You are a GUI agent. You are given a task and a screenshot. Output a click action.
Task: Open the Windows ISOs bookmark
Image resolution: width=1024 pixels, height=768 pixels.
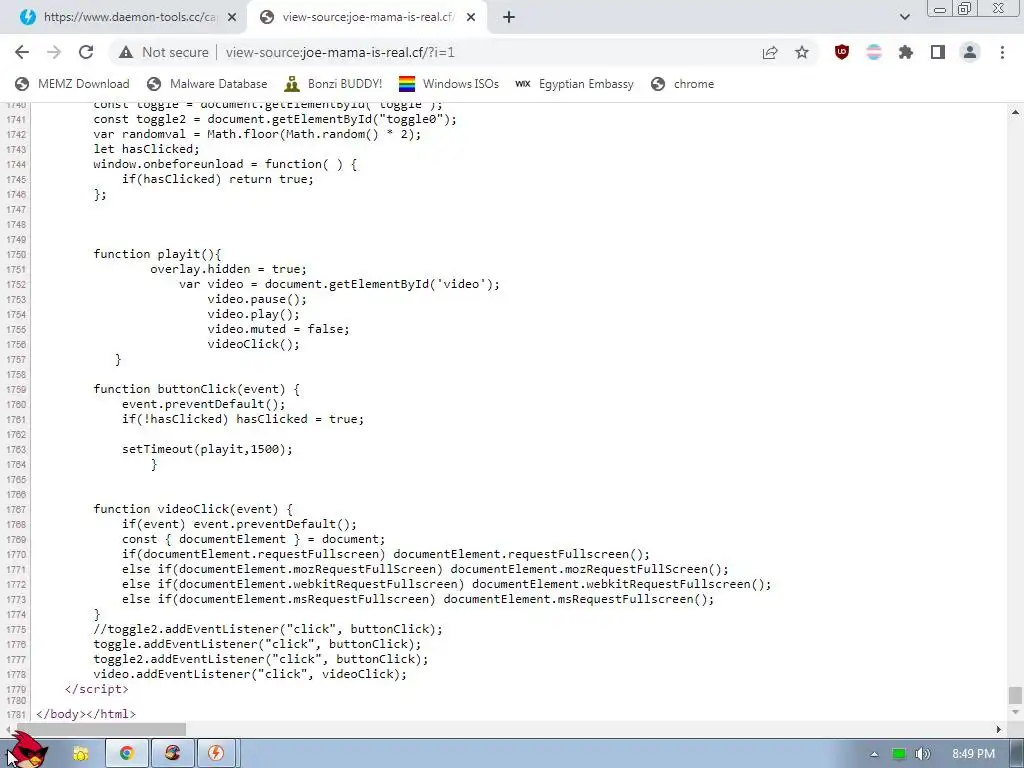click(449, 84)
